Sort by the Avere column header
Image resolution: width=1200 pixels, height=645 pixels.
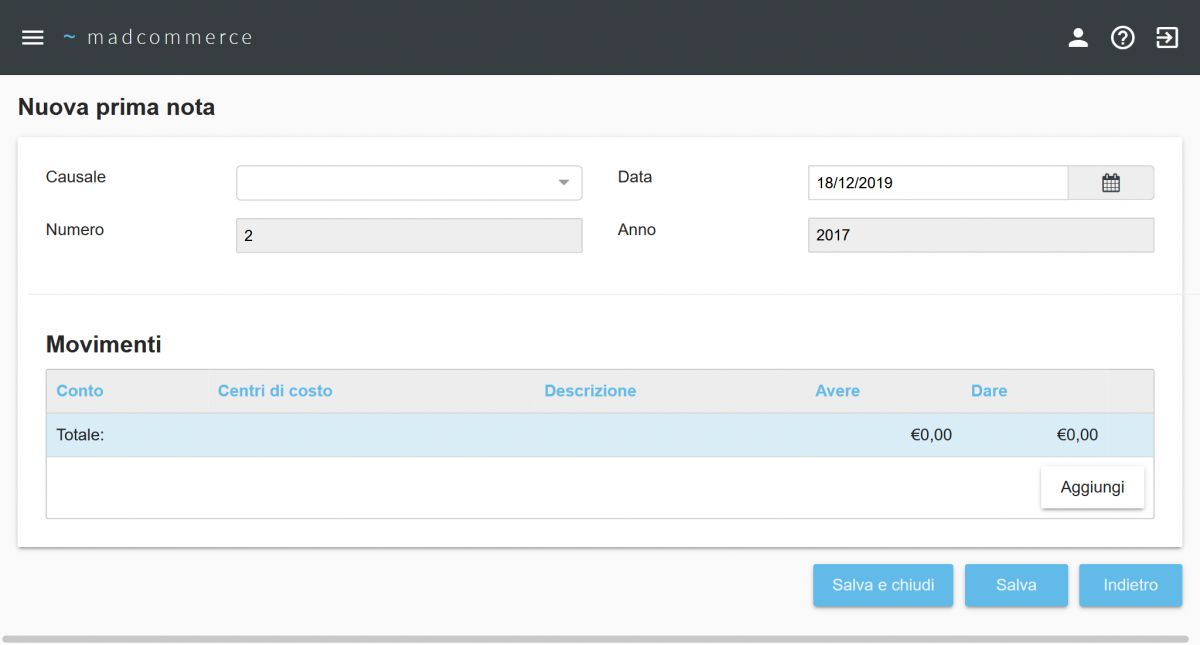(837, 391)
